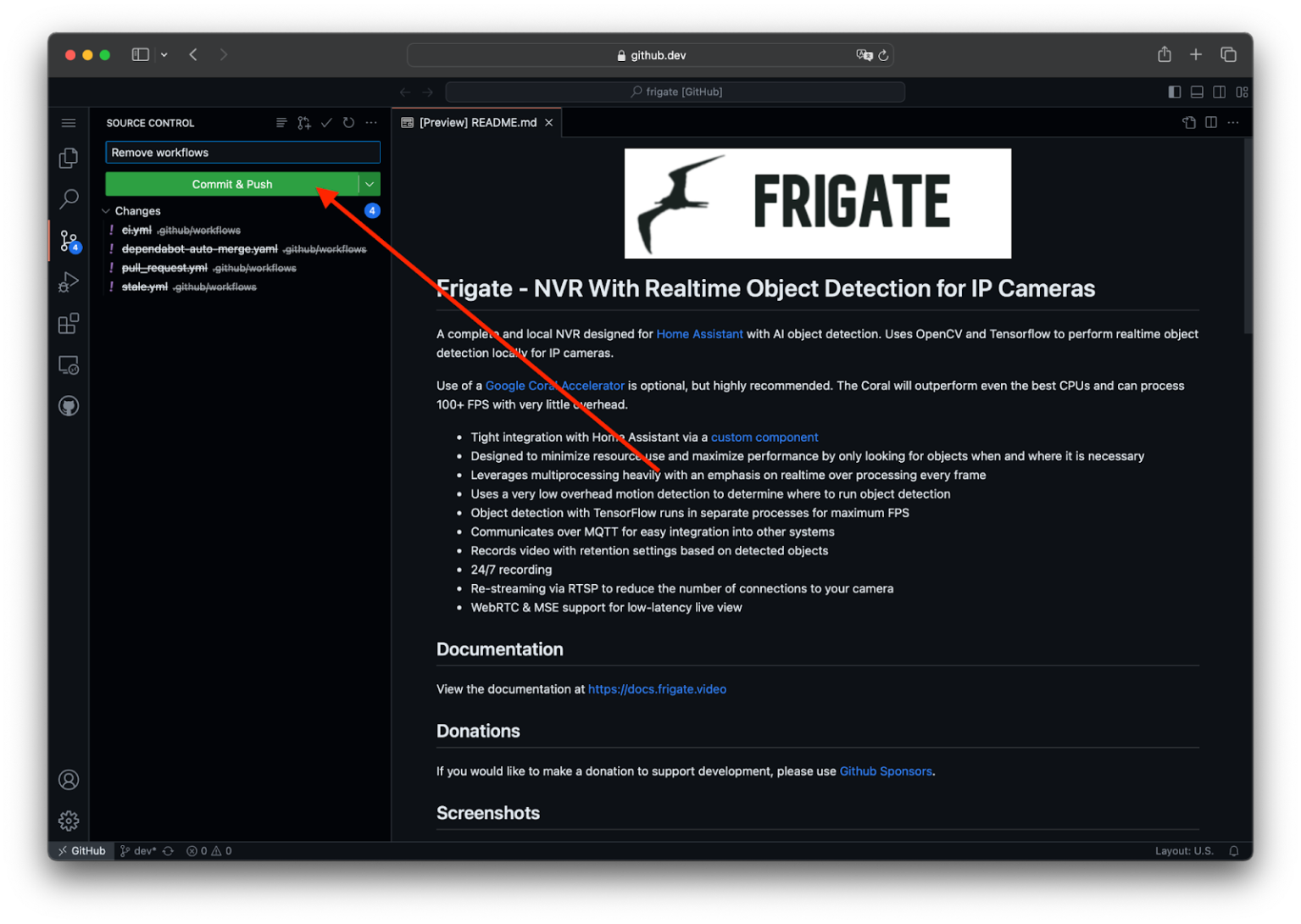This screenshot has width=1301, height=924.
Task: Open the View and Sort icon in Source Control
Action: (x=281, y=122)
